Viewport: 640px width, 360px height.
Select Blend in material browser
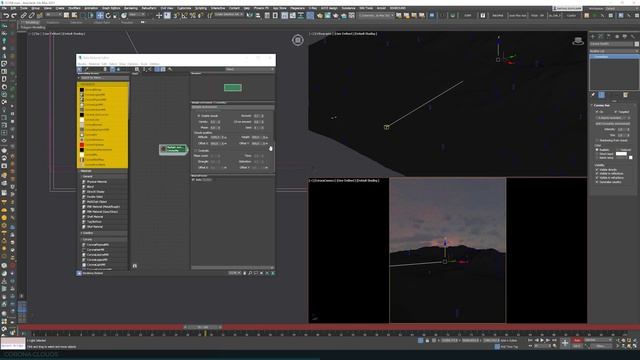(x=91, y=187)
